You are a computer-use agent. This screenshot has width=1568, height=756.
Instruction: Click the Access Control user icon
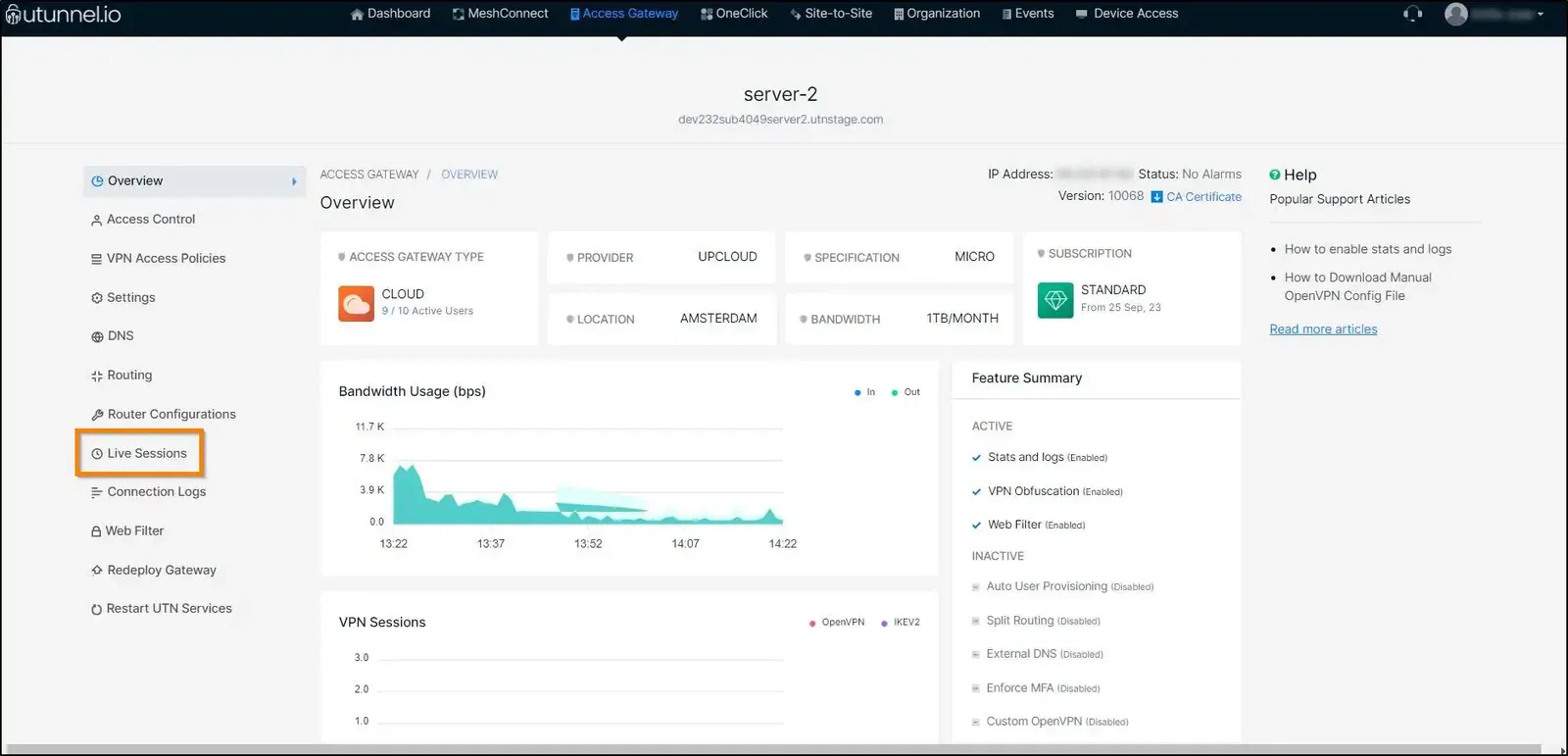click(96, 221)
